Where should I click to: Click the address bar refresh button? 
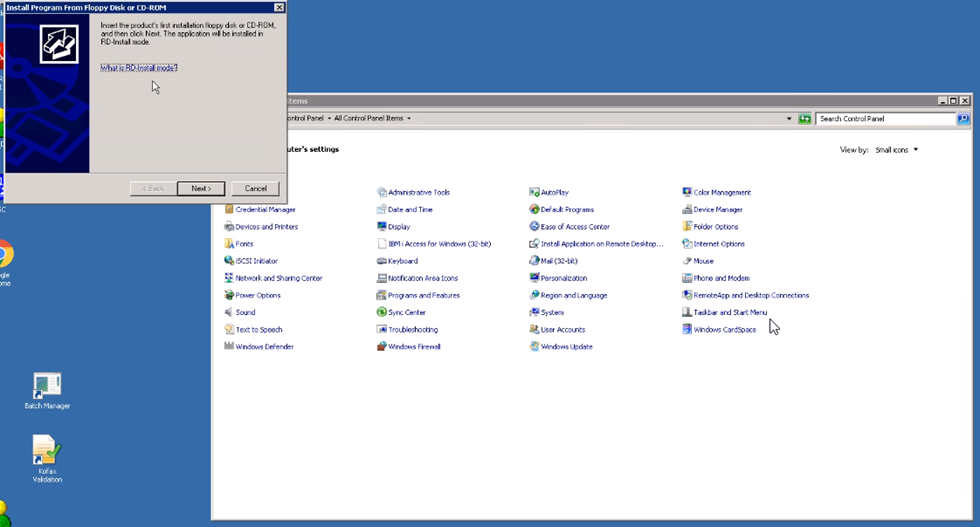coord(804,119)
